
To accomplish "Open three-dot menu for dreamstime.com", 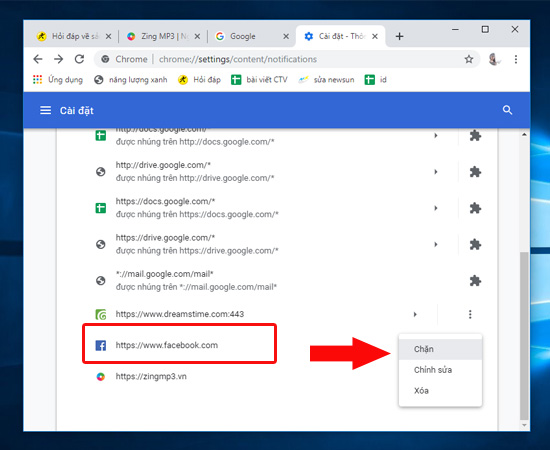I will (470, 314).
